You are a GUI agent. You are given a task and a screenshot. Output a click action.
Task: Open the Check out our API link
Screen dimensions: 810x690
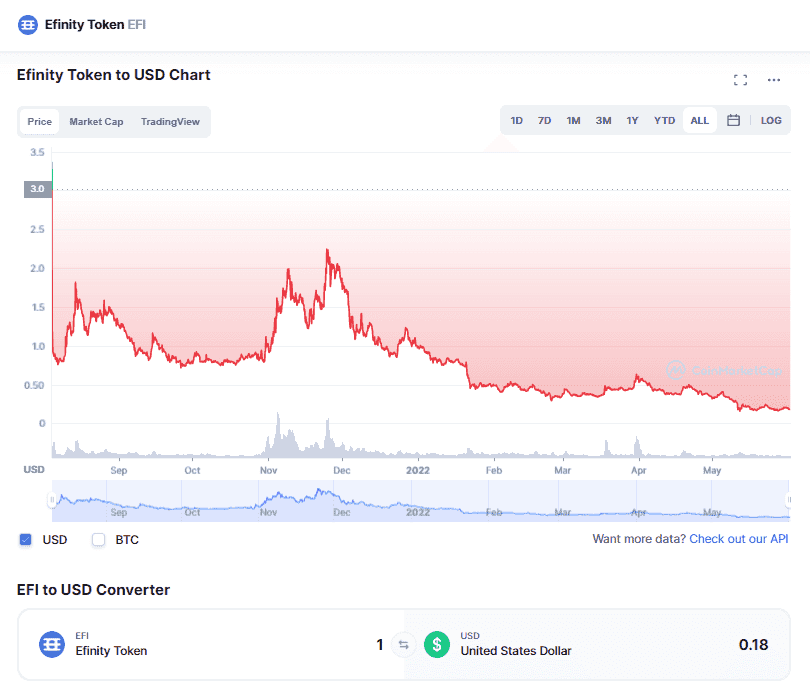point(739,539)
